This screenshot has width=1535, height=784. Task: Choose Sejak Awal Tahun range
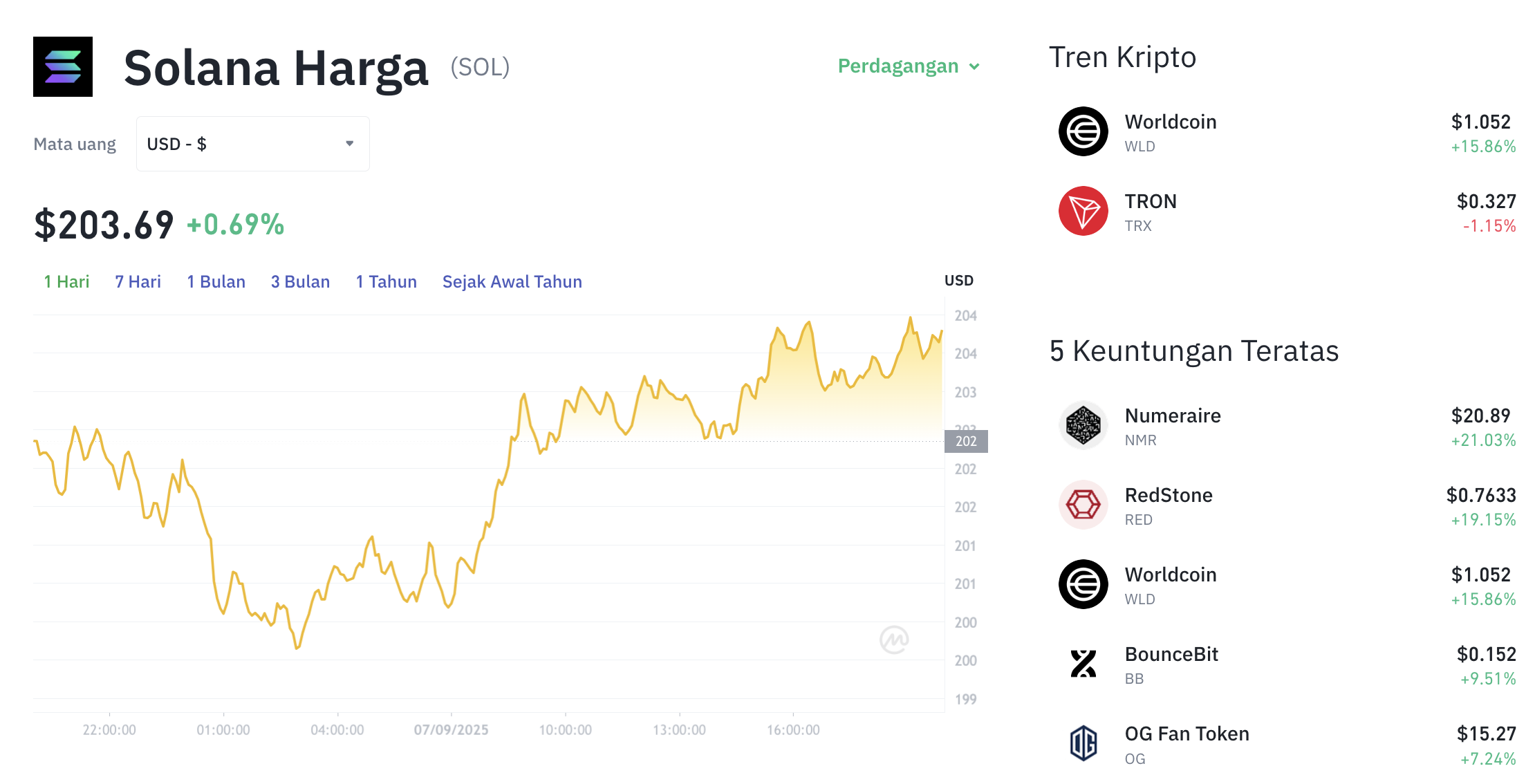click(x=512, y=282)
